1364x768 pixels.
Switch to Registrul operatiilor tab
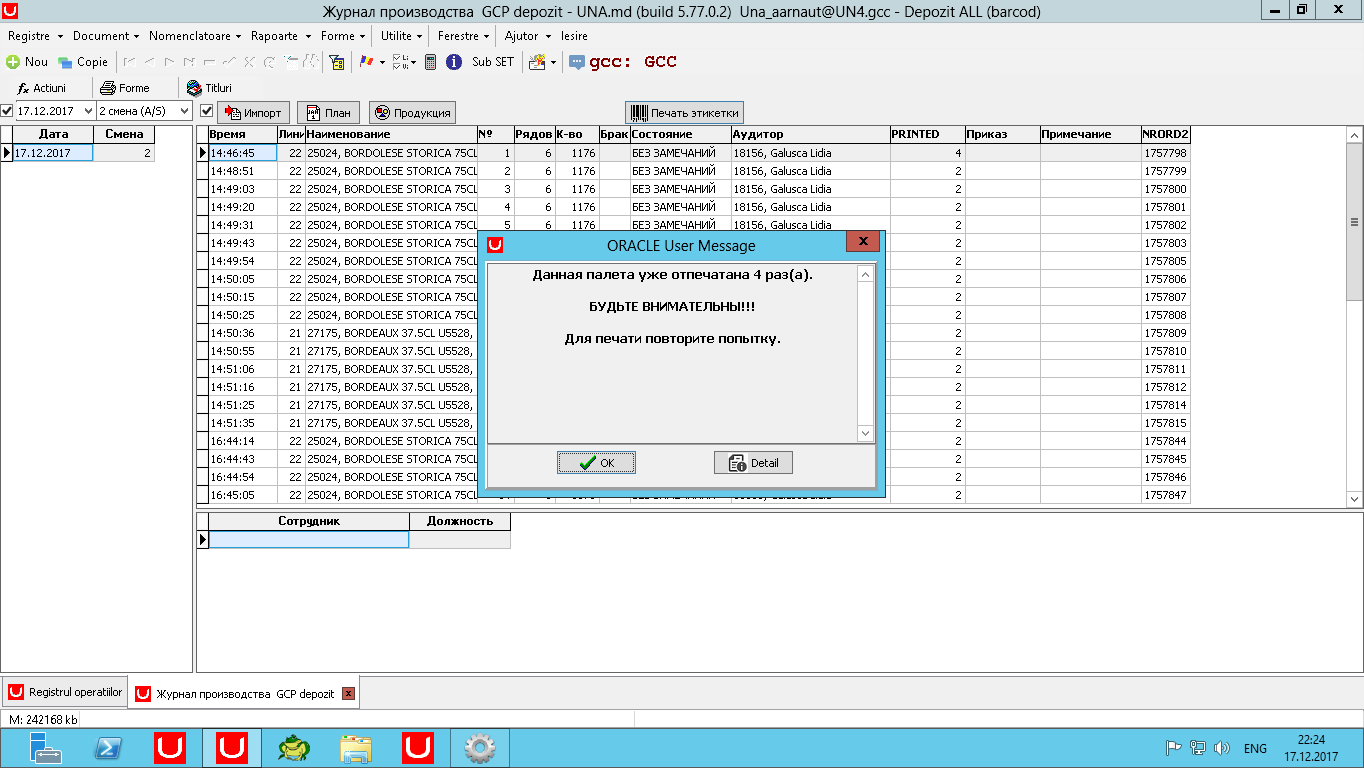65,692
